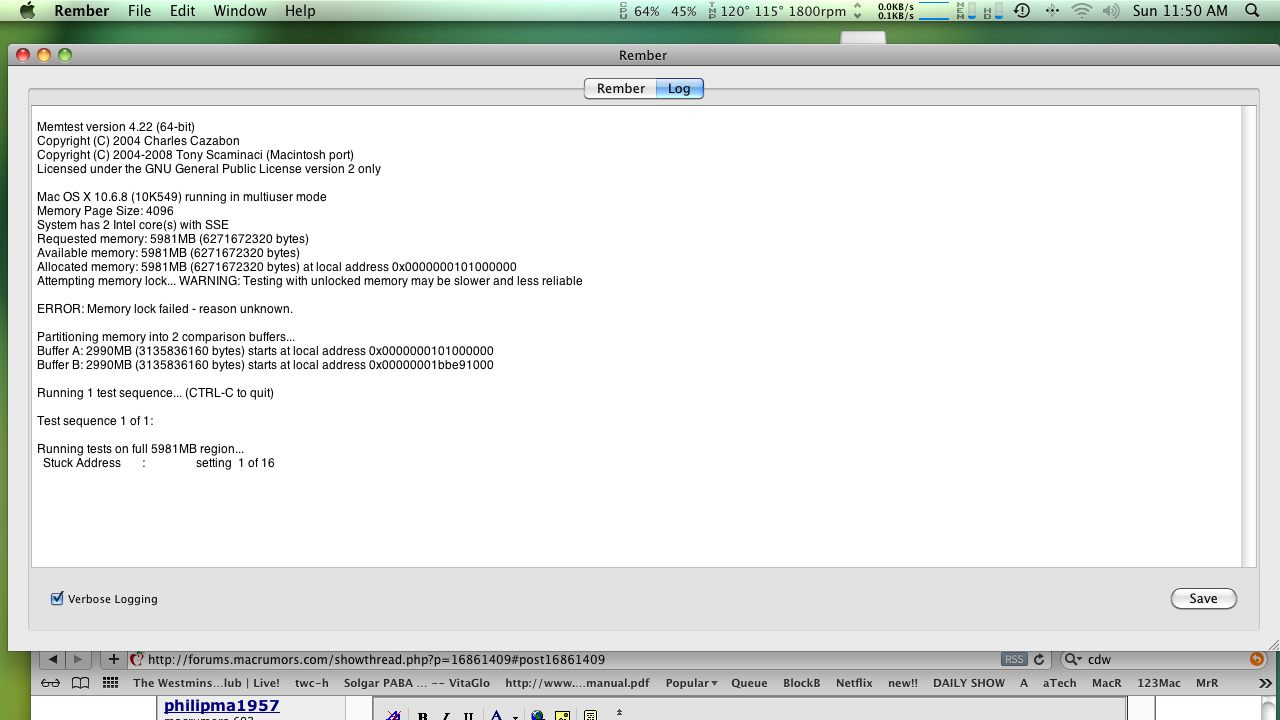The height and width of the screenshot is (720, 1280).
Task: Click the CPU usage monitor in menu bar
Action: (x=659, y=11)
